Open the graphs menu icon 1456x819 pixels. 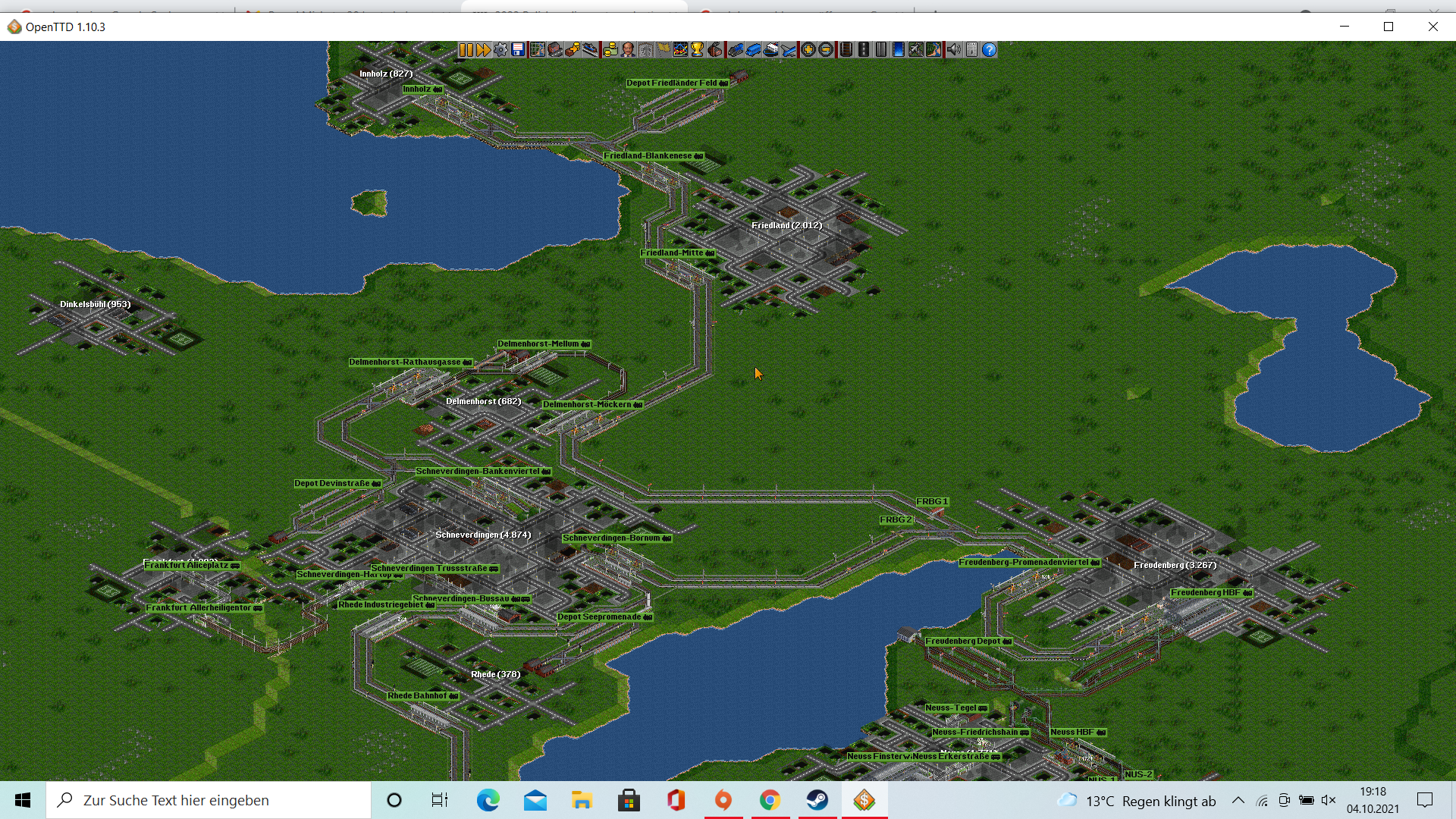coord(680,50)
